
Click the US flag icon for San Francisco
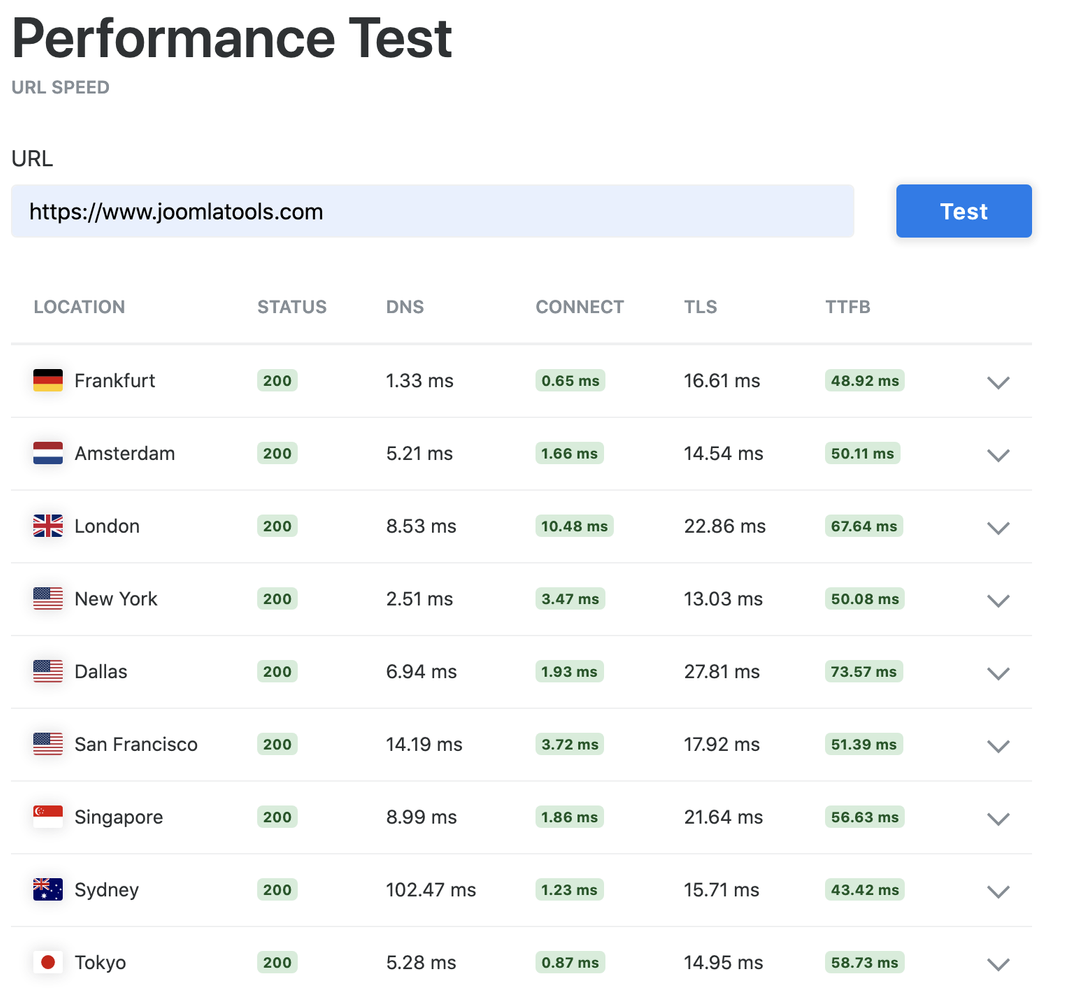pyautogui.click(x=48, y=744)
